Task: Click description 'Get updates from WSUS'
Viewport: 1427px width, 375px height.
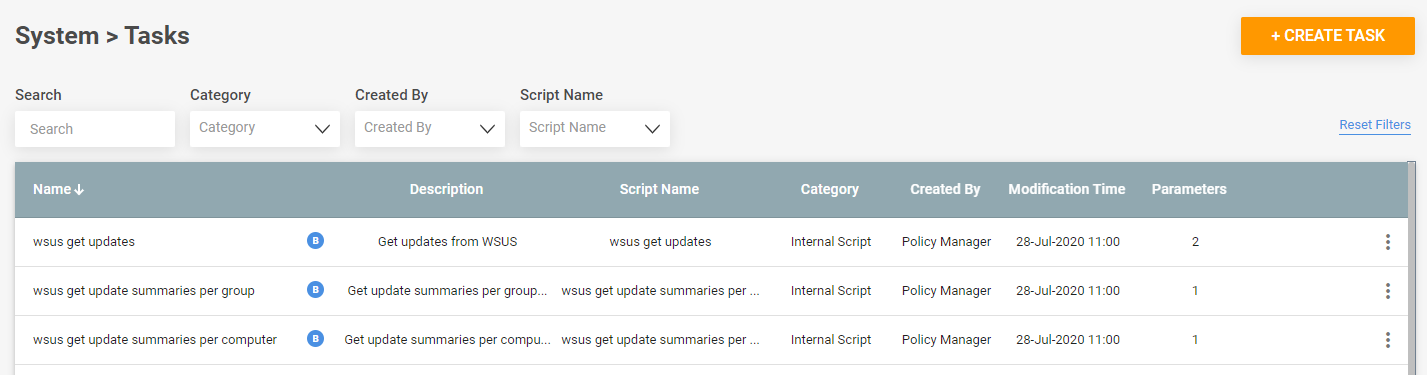Action: pyautogui.click(x=447, y=242)
